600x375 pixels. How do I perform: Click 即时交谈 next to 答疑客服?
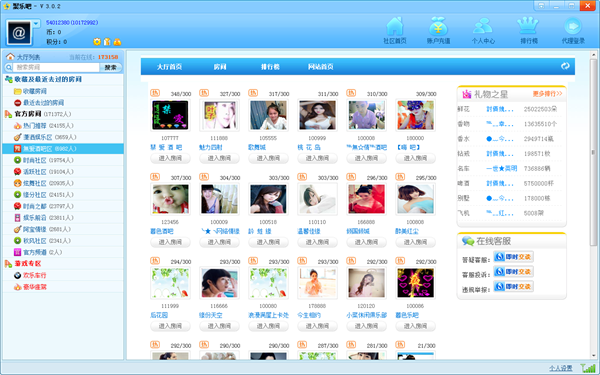[513, 257]
